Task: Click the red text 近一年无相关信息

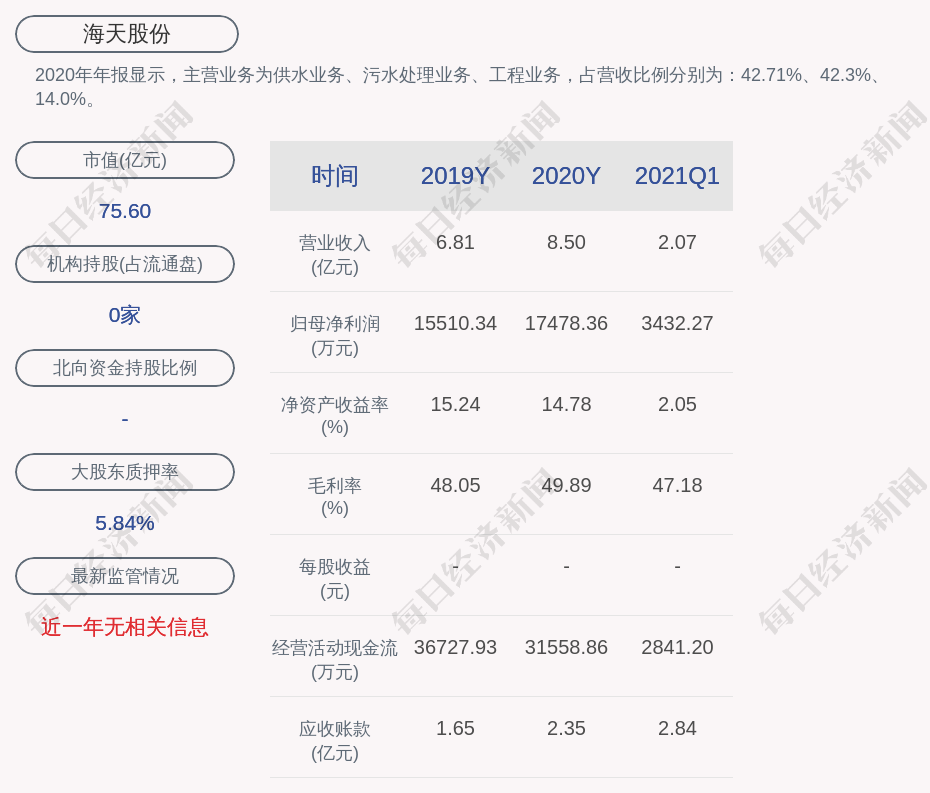Action: pyautogui.click(x=125, y=627)
